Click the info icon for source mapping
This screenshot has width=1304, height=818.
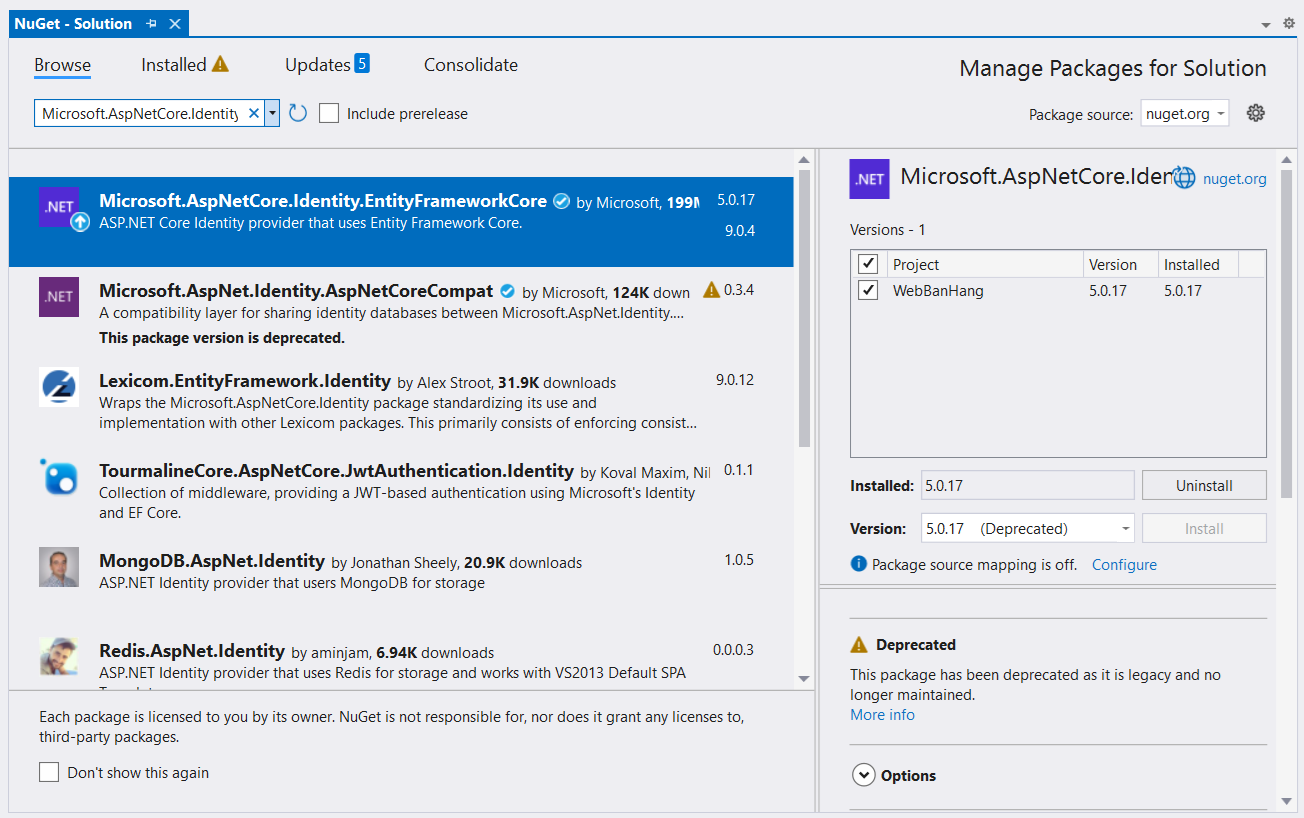click(x=858, y=564)
